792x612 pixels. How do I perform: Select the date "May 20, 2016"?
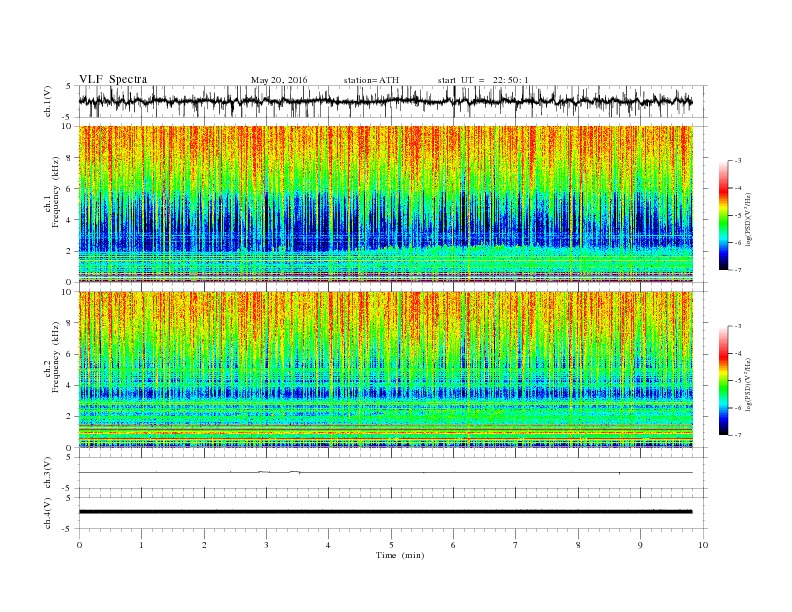coord(279,80)
